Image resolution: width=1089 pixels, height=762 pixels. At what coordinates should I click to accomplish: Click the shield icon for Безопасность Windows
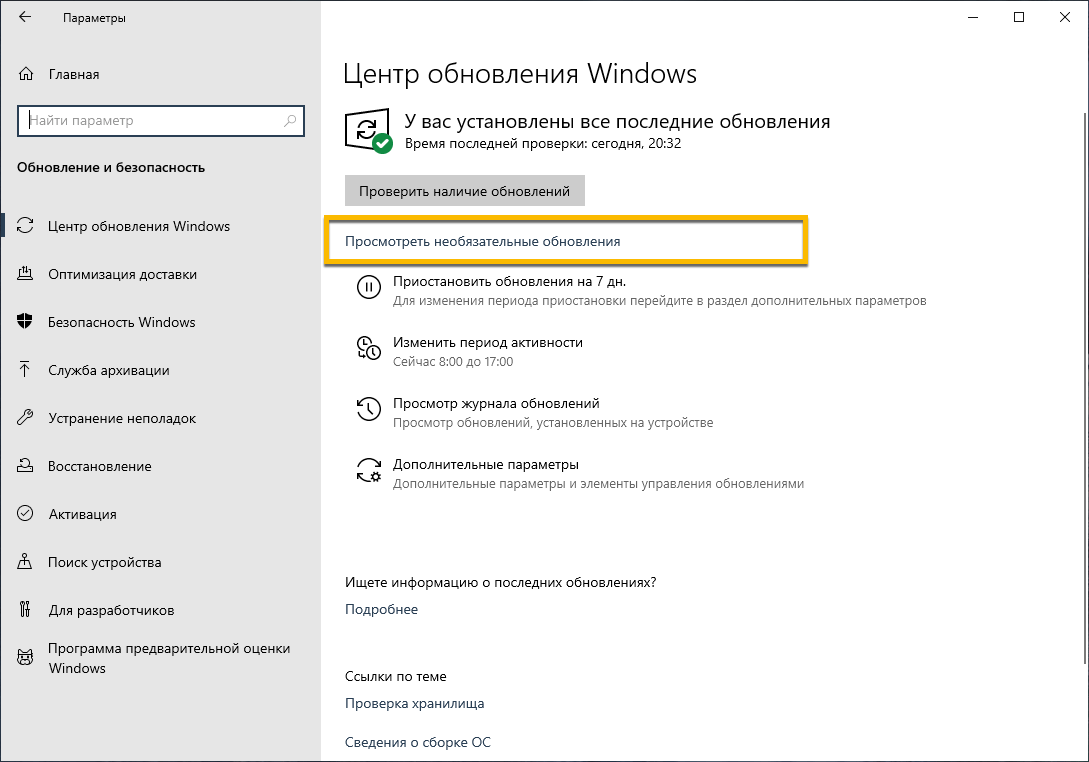coord(26,322)
